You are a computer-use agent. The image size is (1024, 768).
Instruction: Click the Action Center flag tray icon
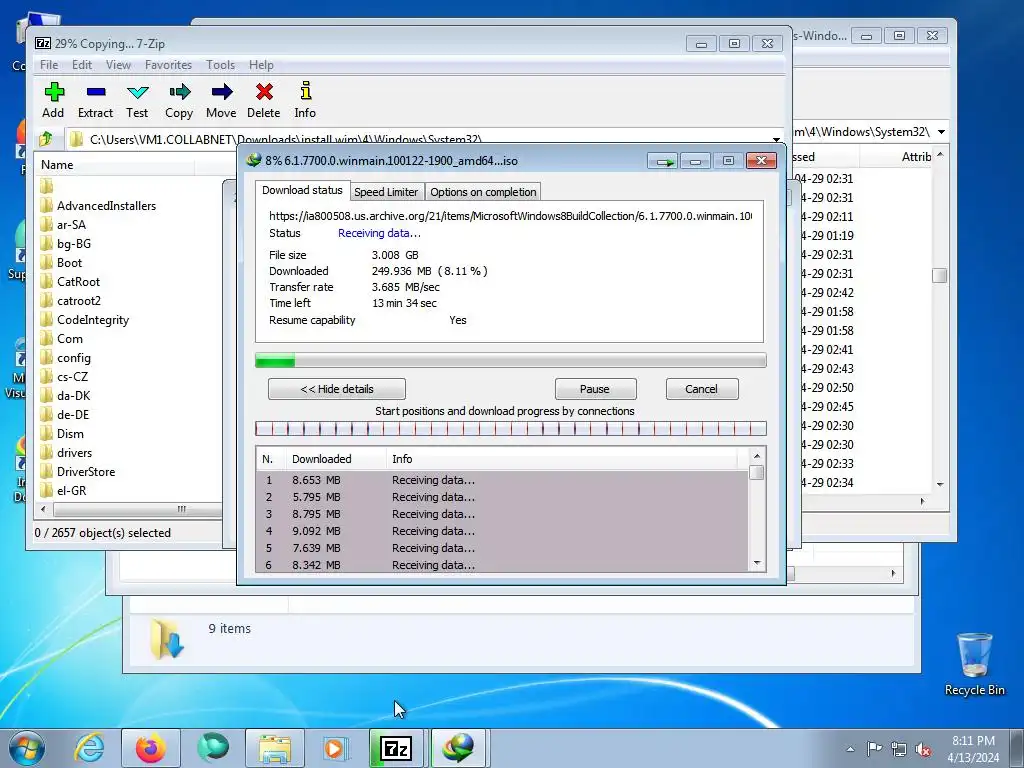coord(874,749)
